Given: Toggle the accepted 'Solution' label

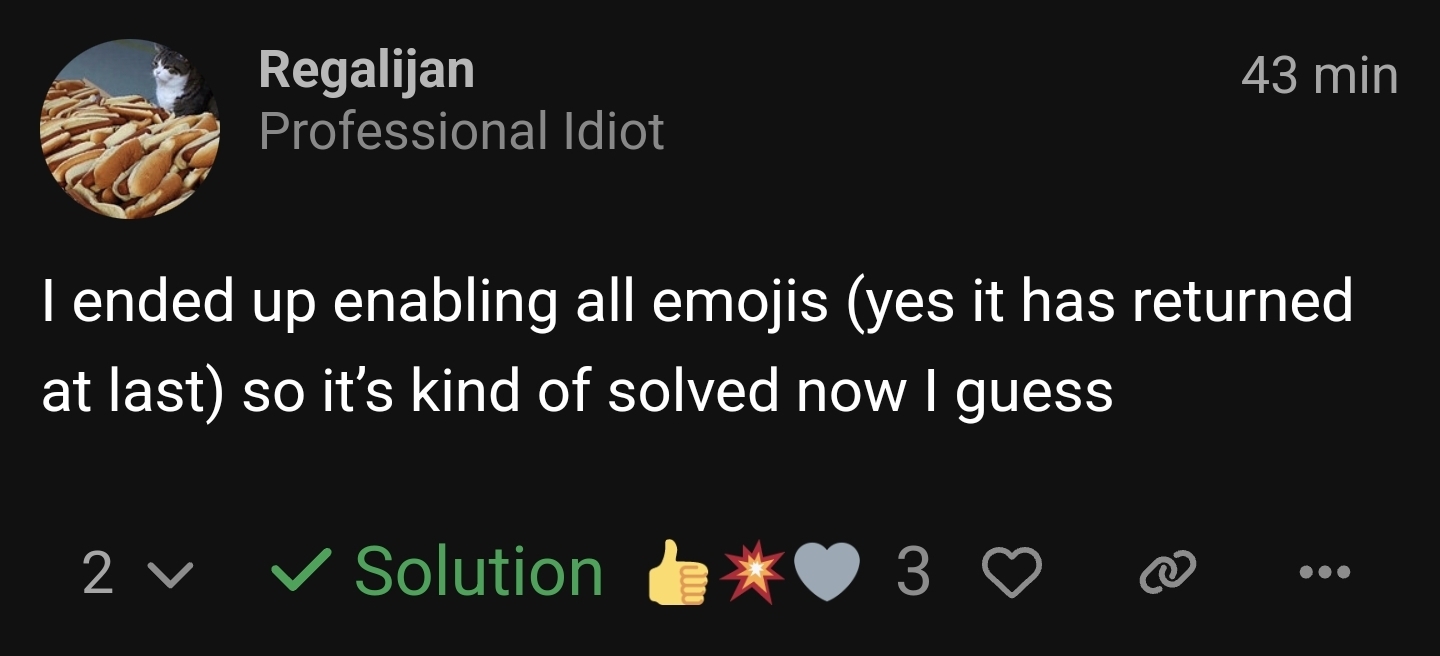Looking at the screenshot, I should click(478, 572).
